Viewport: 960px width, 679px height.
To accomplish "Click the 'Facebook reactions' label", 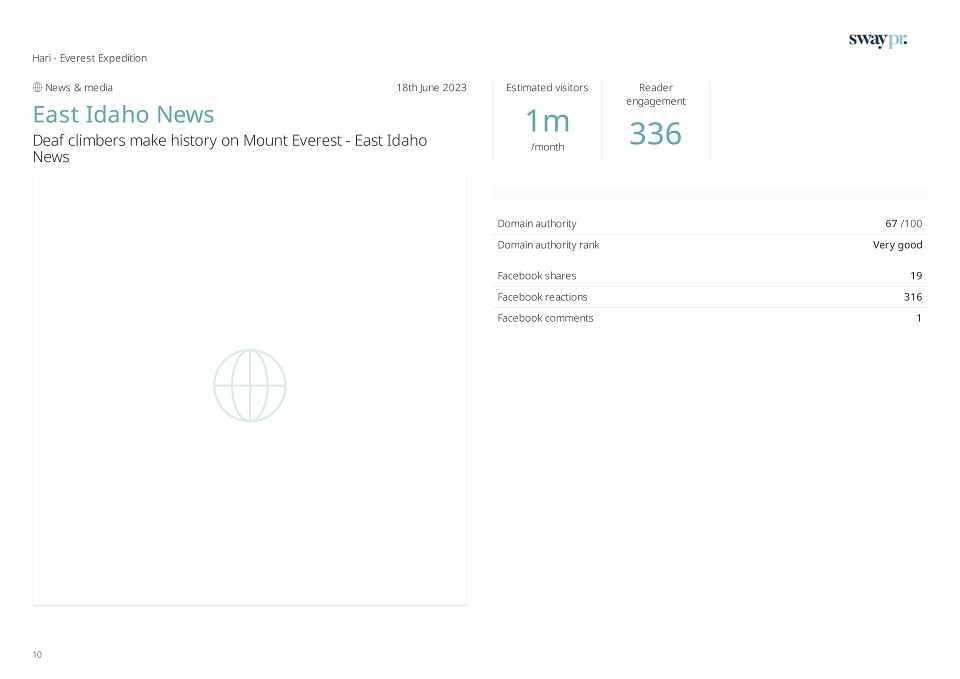I will pyautogui.click(x=542, y=297).
